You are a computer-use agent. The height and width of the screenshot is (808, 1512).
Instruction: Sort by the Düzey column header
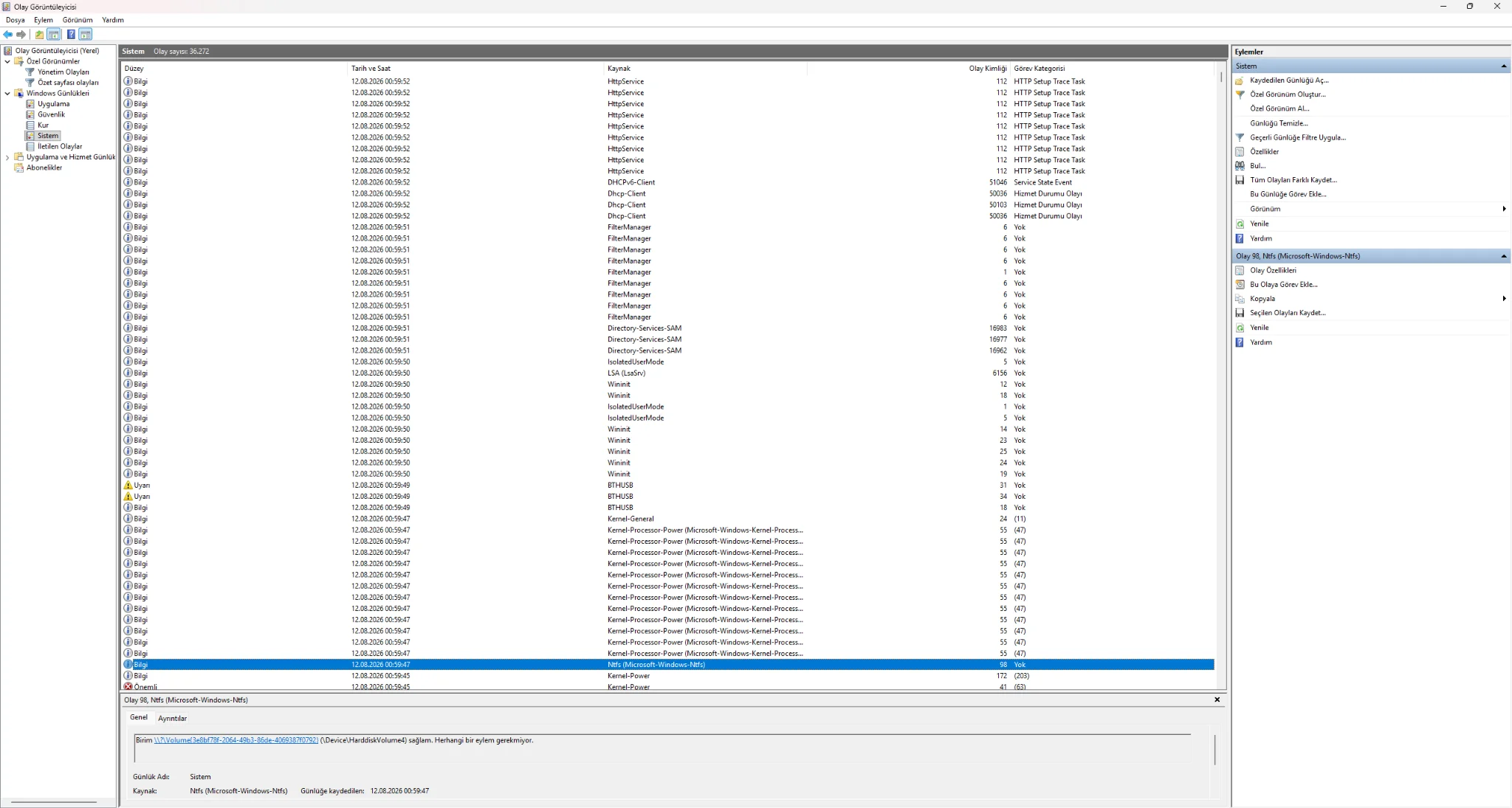point(234,69)
